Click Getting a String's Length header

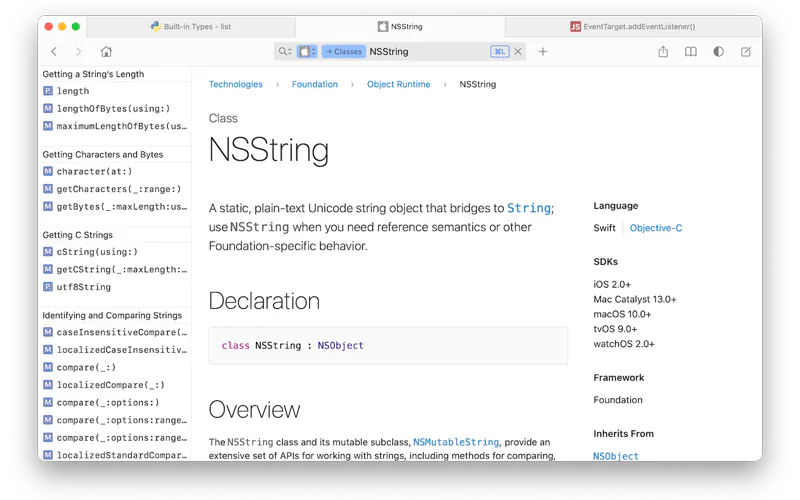[x=93, y=74]
